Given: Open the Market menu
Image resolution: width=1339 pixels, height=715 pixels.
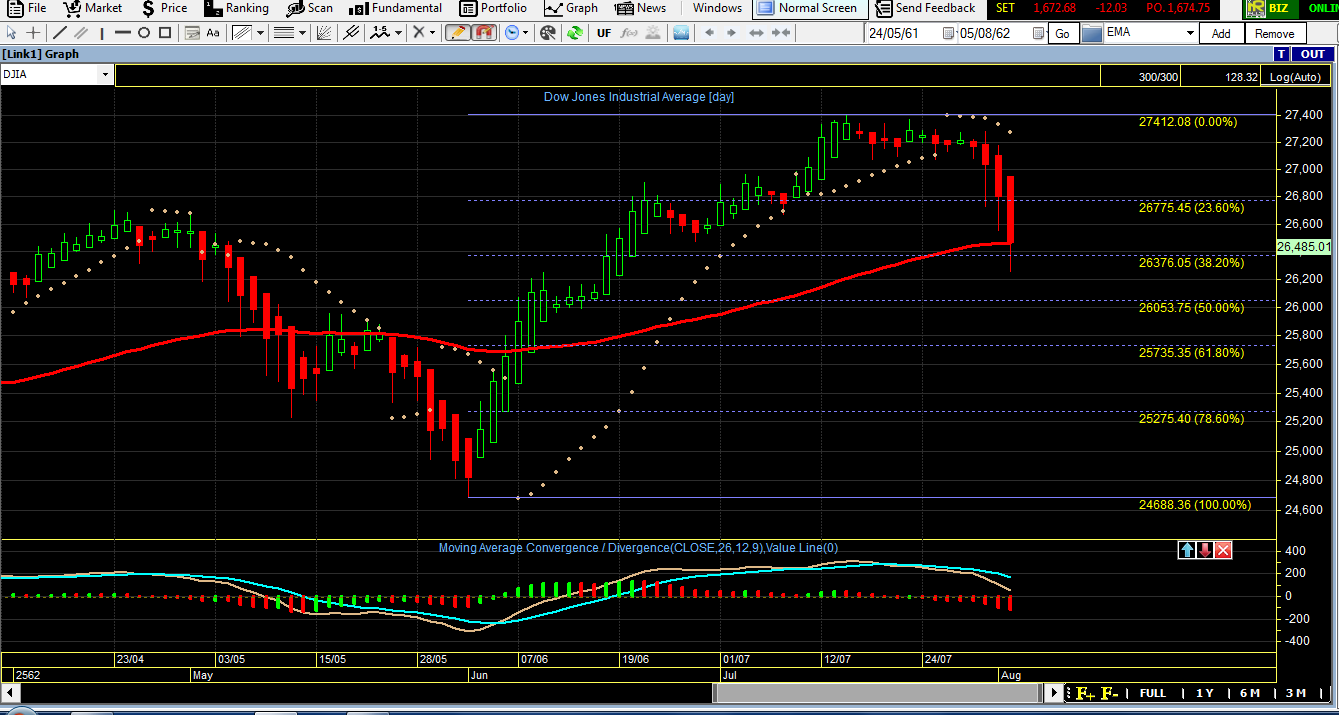Looking at the screenshot, I should (x=92, y=8).
